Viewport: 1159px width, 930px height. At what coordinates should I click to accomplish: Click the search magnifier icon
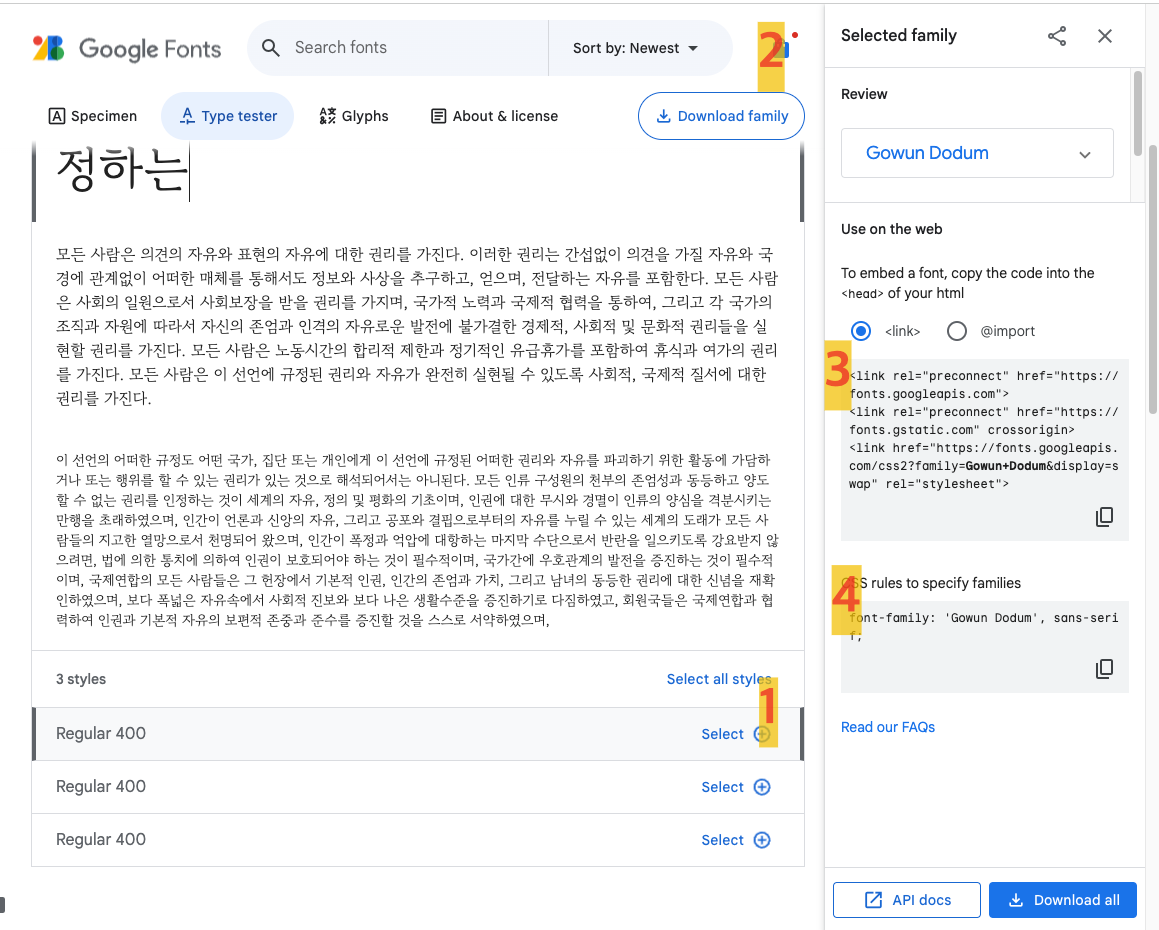point(271,48)
